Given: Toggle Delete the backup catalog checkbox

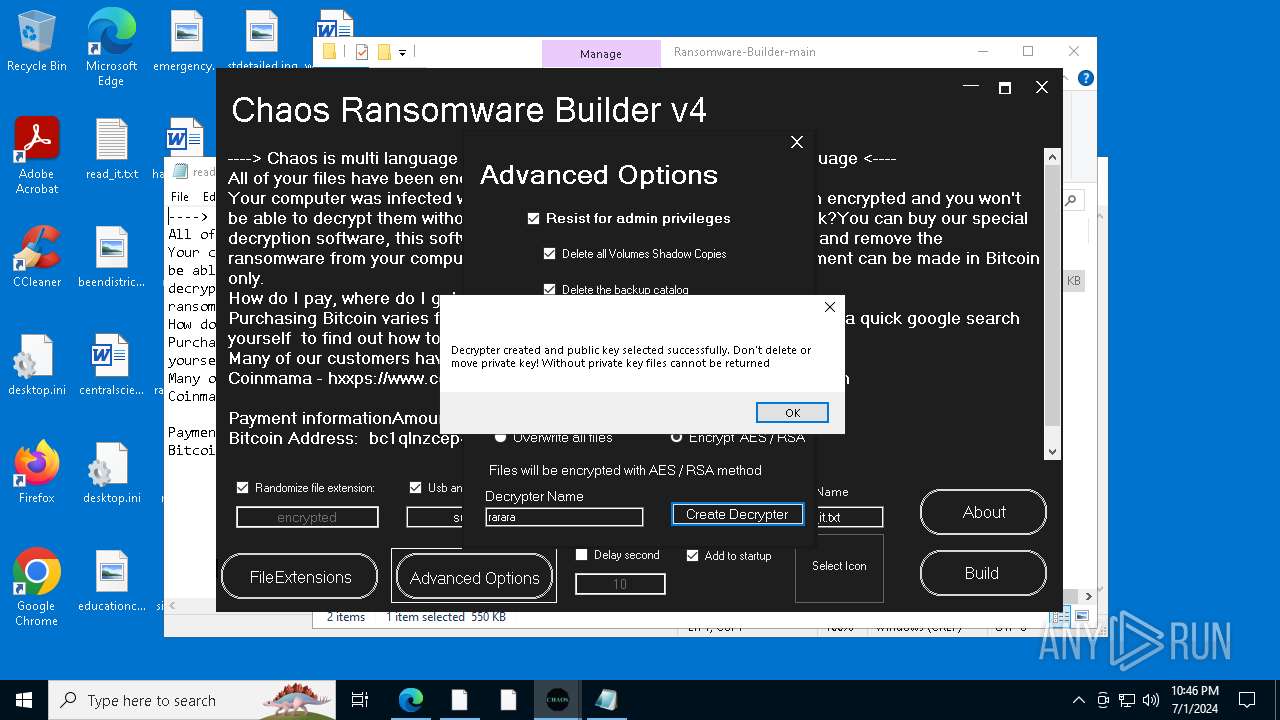Looking at the screenshot, I should click(549, 290).
